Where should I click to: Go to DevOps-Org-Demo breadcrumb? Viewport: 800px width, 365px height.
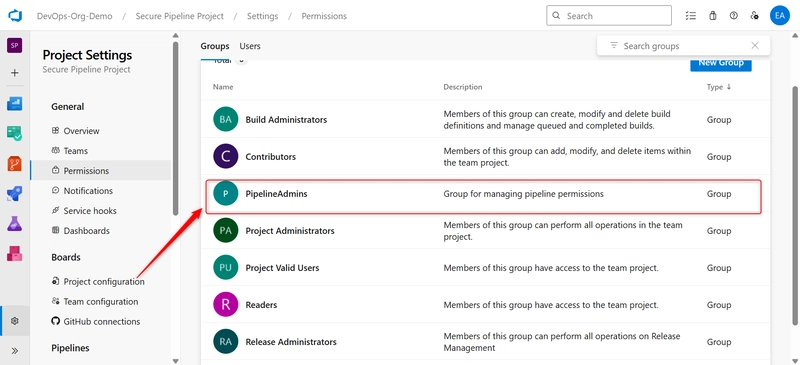(x=74, y=16)
